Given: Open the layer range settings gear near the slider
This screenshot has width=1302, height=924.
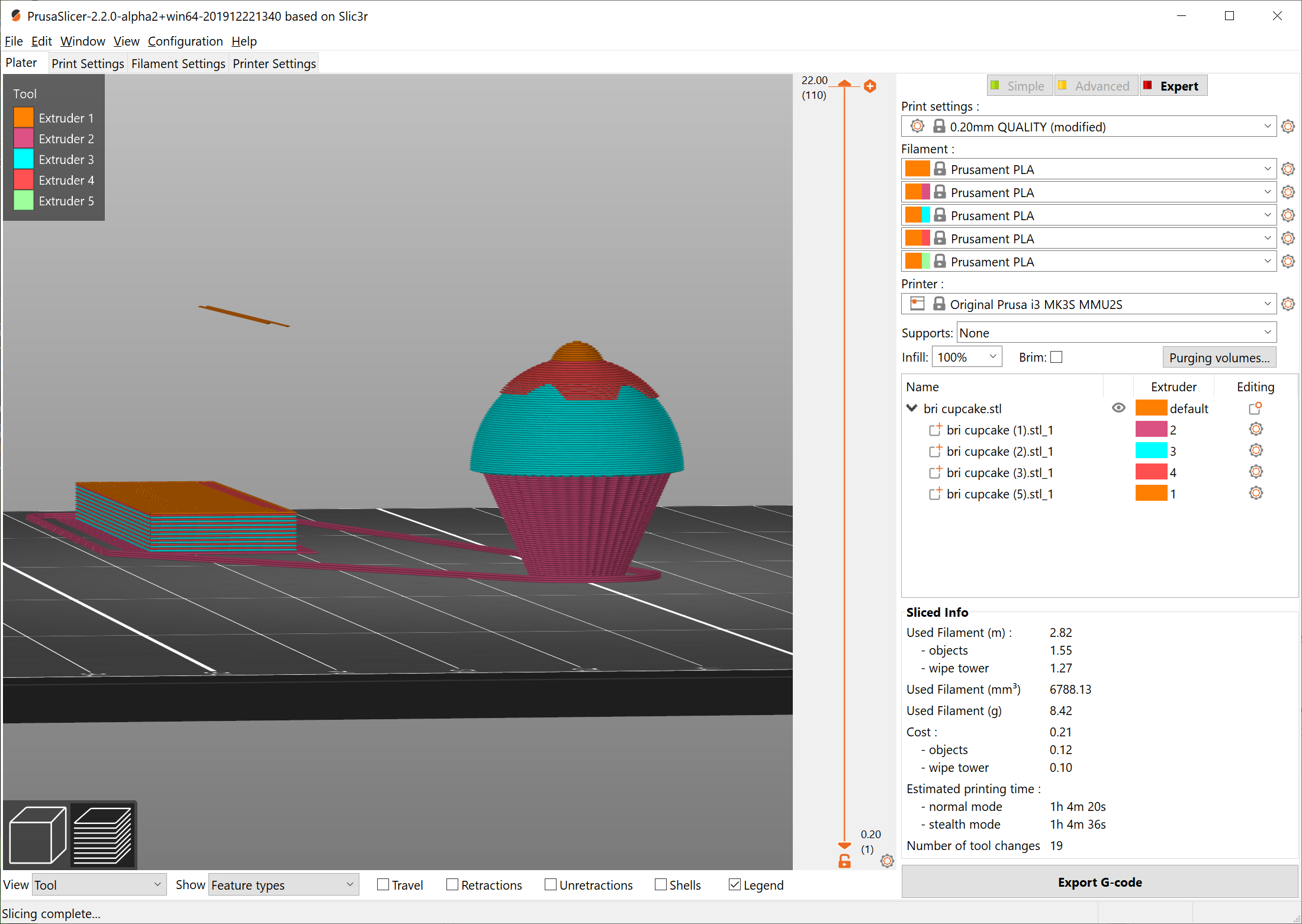Looking at the screenshot, I should click(x=886, y=861).
